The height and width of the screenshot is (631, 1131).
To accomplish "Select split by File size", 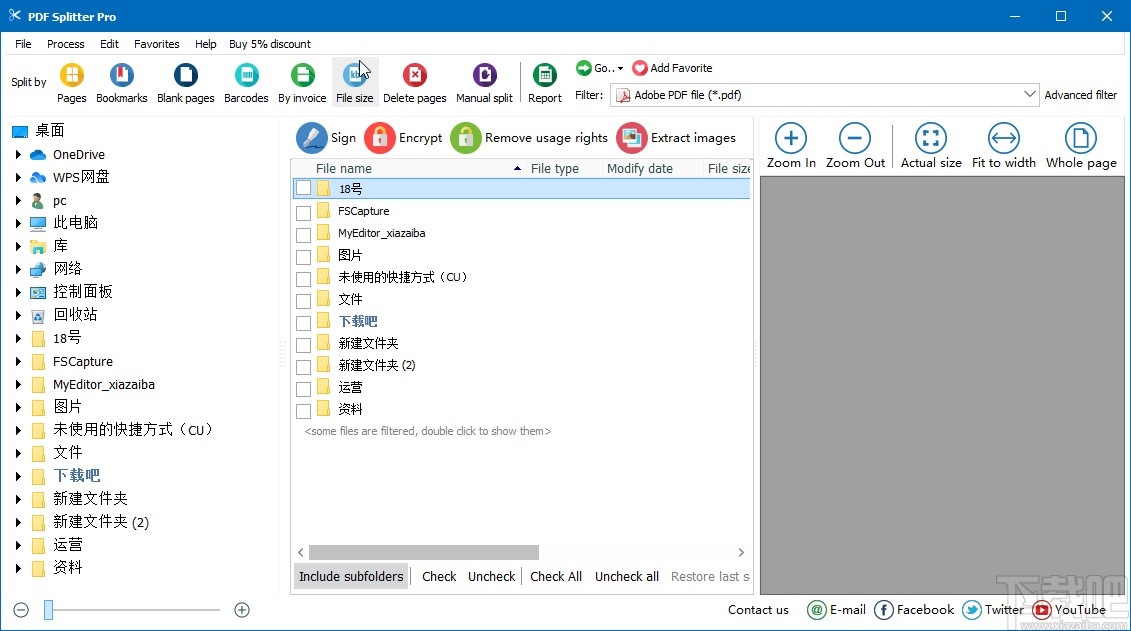I will tap(354, 84).
